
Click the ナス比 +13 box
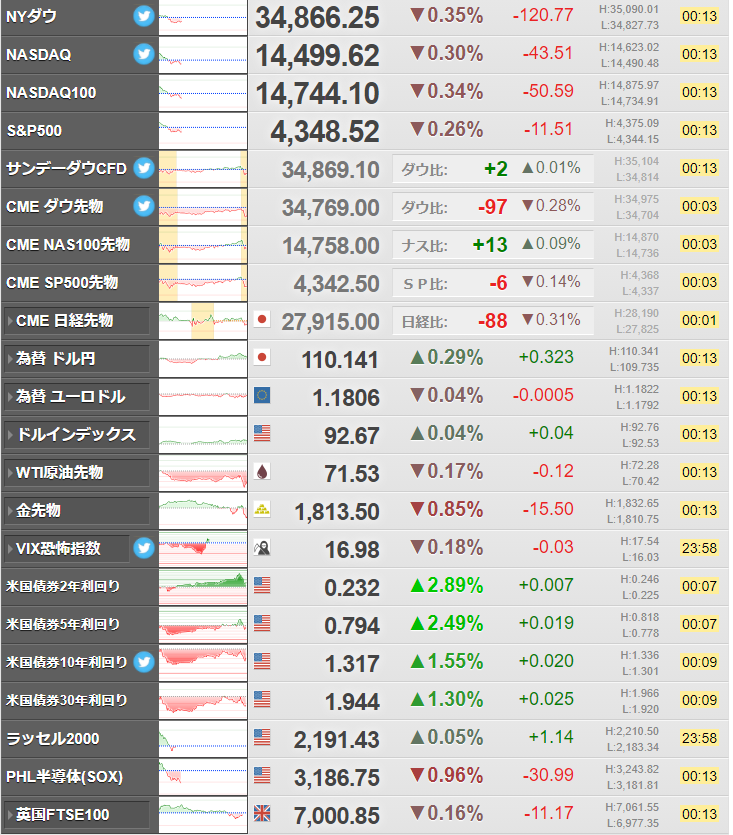[493, 245]
